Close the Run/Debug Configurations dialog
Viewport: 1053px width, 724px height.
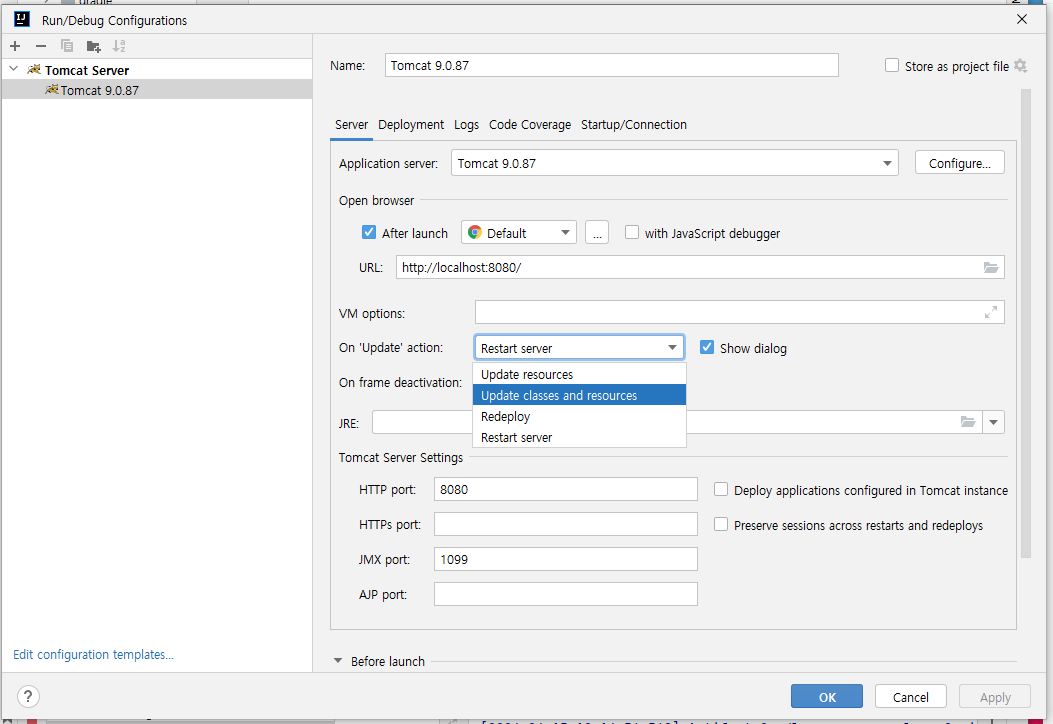[1022, 19]
